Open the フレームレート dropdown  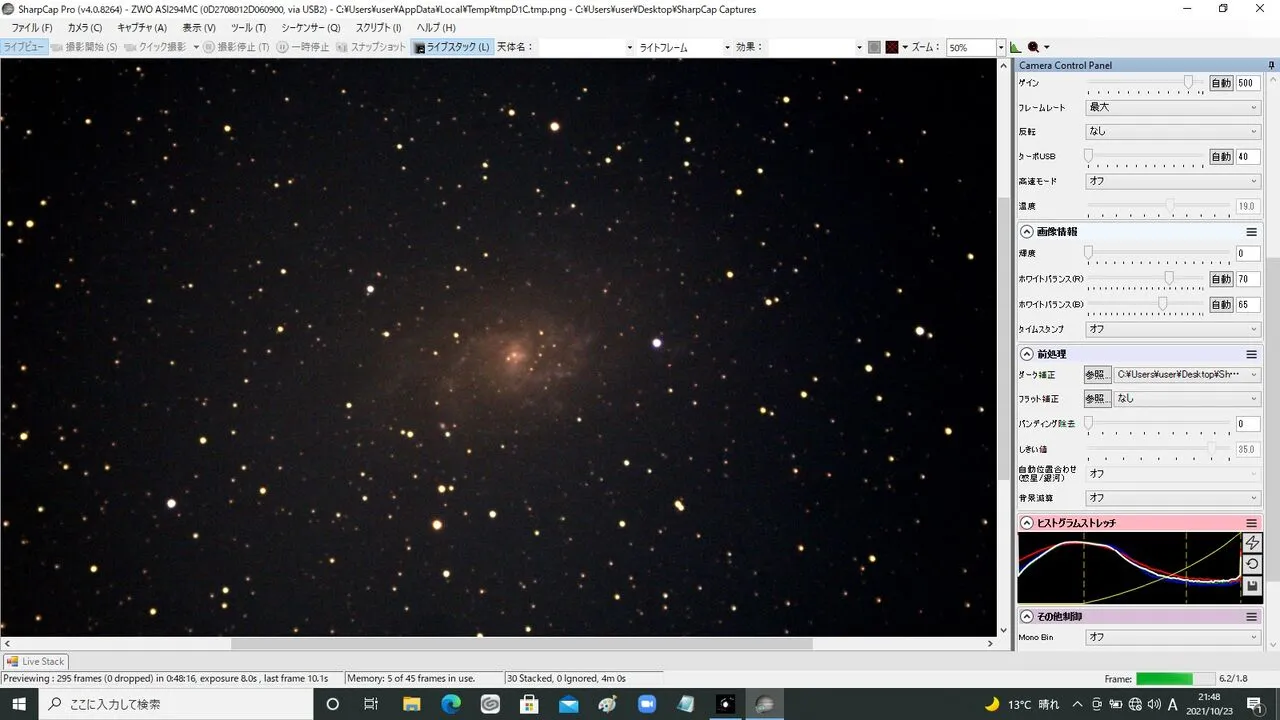click(x=1173, y=107)
